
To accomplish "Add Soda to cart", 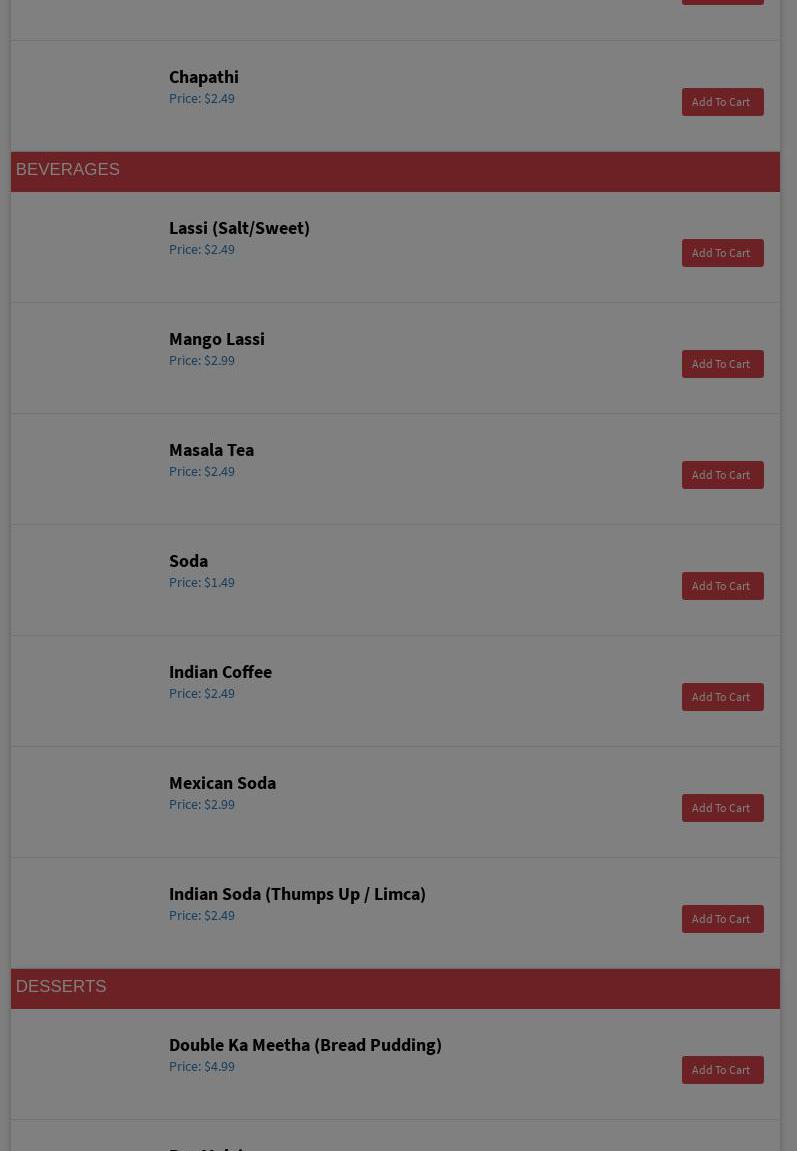I will tap(722, 586).
